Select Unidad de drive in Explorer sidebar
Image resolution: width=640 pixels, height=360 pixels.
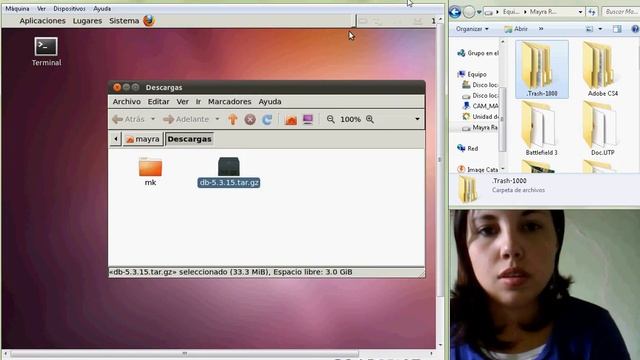(x=480, y=117)
